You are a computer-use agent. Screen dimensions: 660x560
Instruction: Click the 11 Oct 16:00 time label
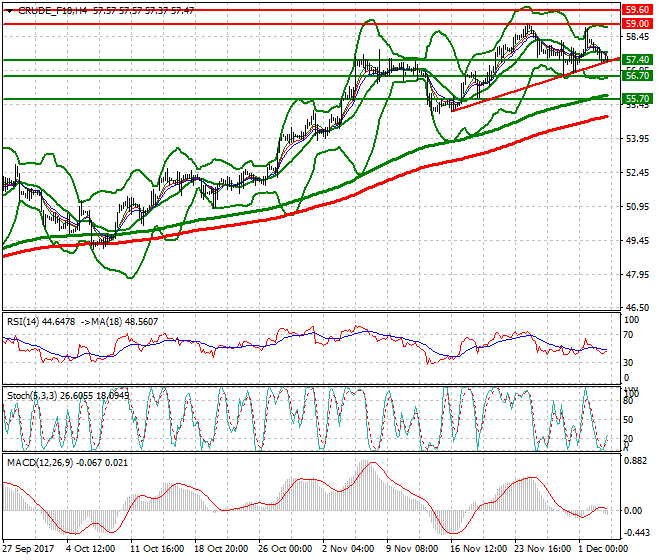point(157,549)
